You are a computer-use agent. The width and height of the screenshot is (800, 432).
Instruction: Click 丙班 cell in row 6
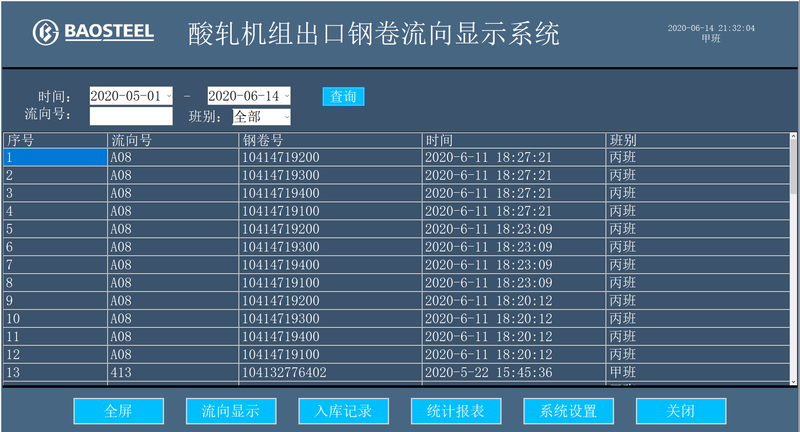coord(698,246)
